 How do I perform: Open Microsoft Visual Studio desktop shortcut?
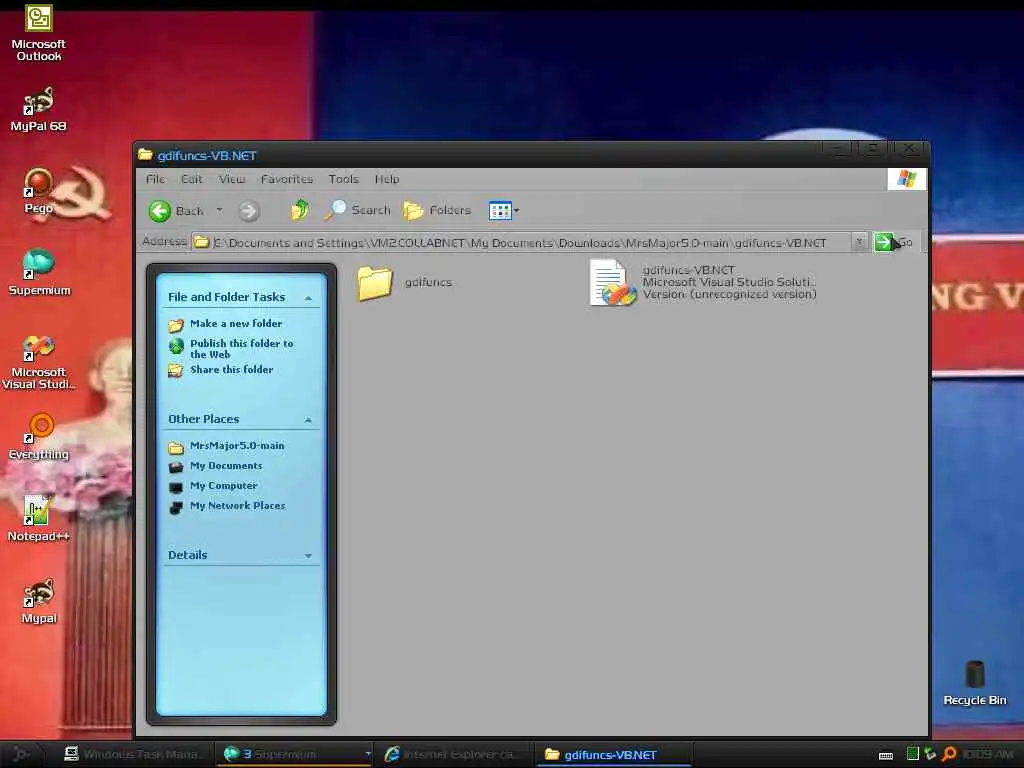39,362
